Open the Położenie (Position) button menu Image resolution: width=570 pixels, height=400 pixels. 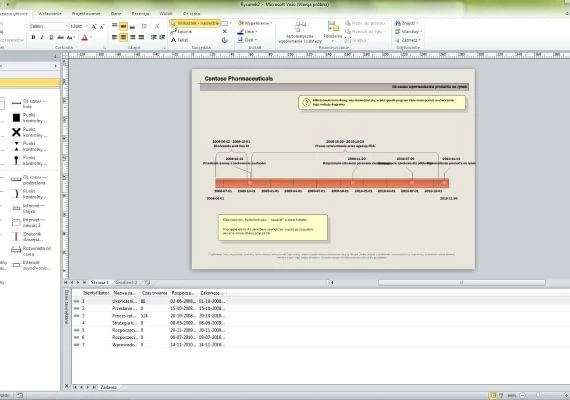pos(333,32)
